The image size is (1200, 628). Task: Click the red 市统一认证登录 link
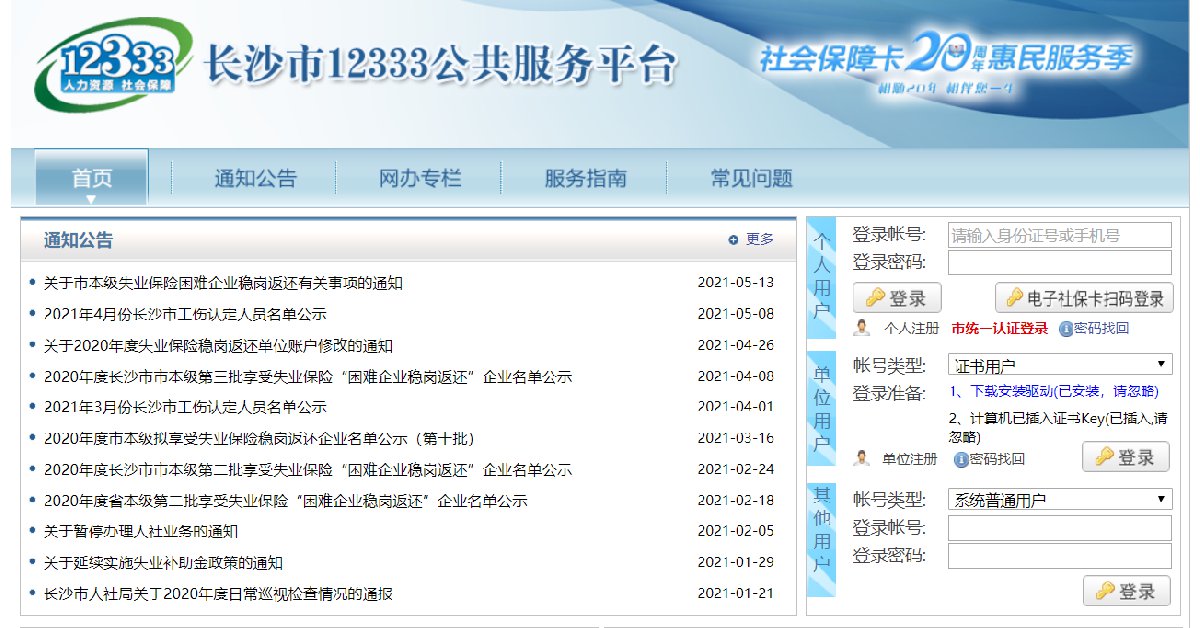click(999, 328)
